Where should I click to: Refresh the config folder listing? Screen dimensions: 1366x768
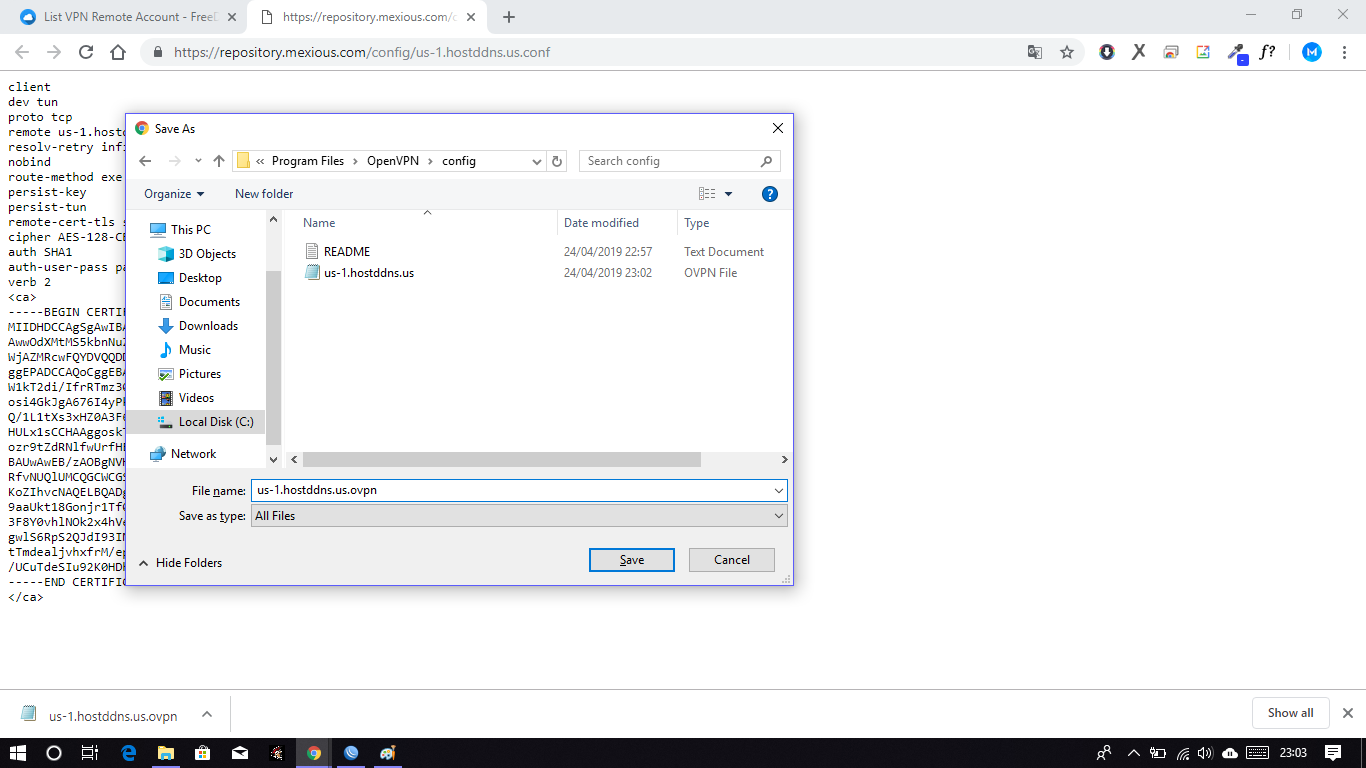click(x=557, y=161)
